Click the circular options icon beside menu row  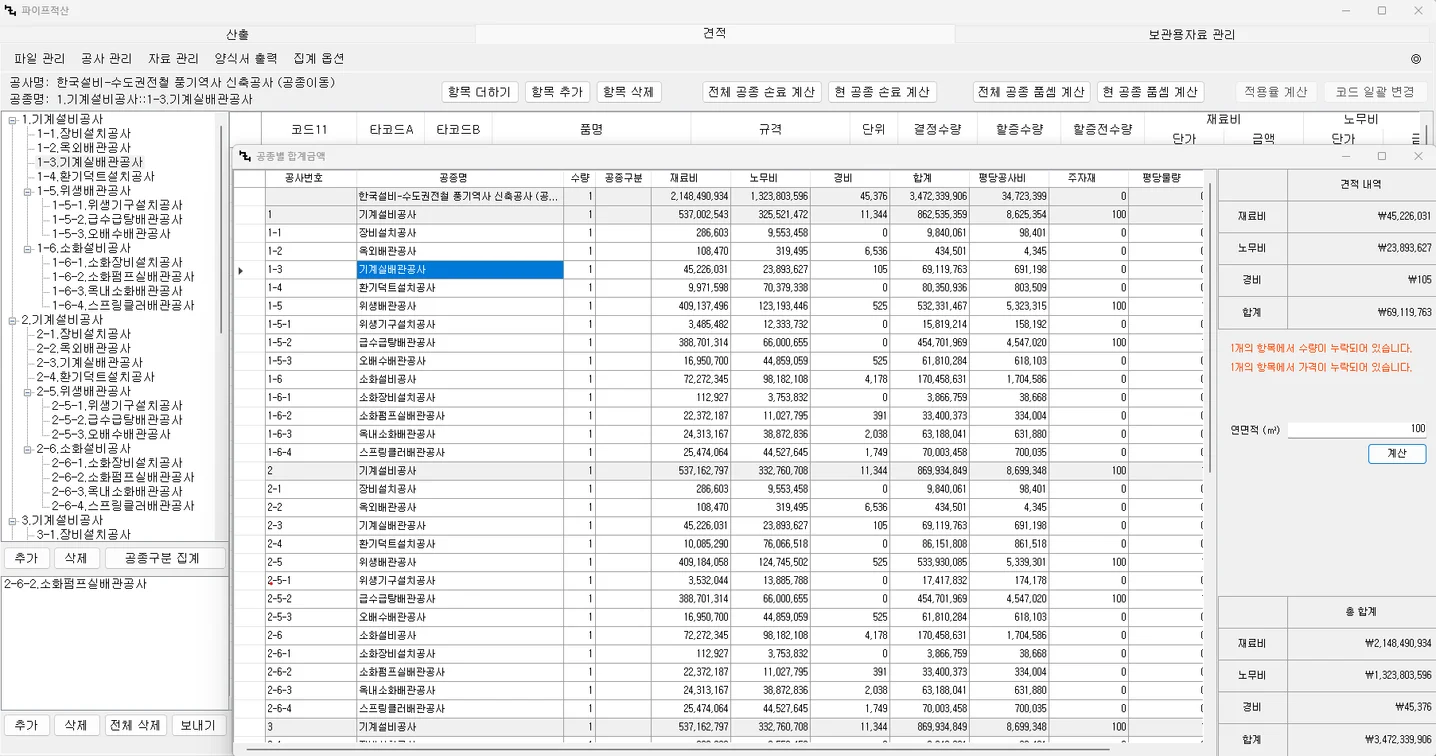1415,59
